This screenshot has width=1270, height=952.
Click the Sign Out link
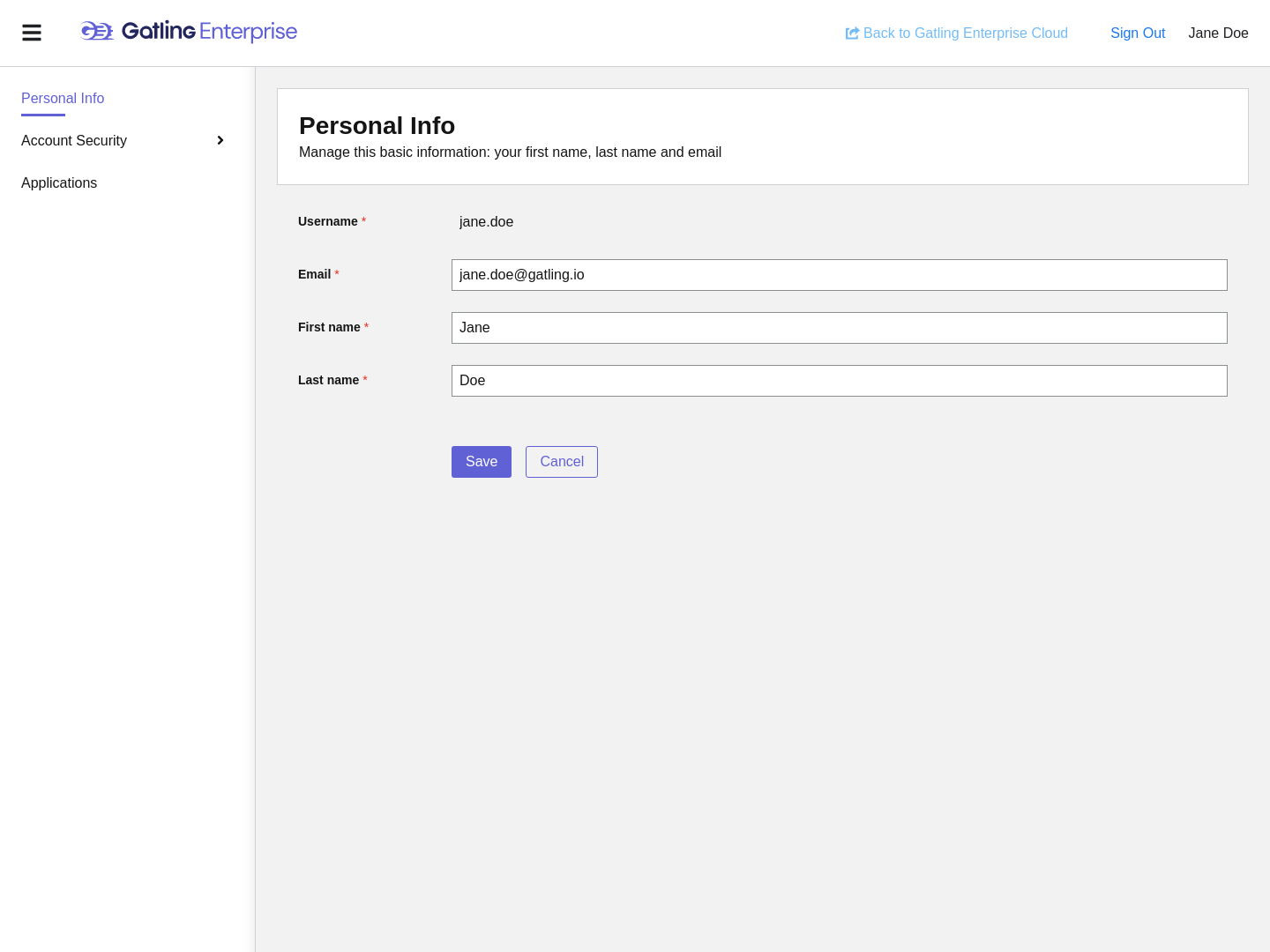pos(1137,33)
